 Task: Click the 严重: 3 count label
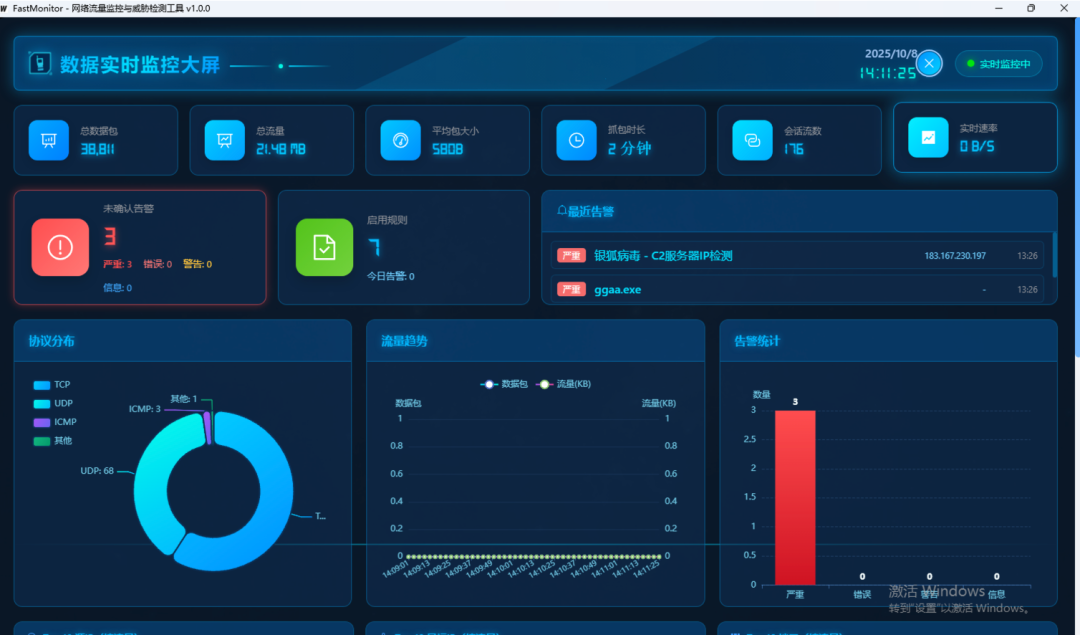point(118,264)
